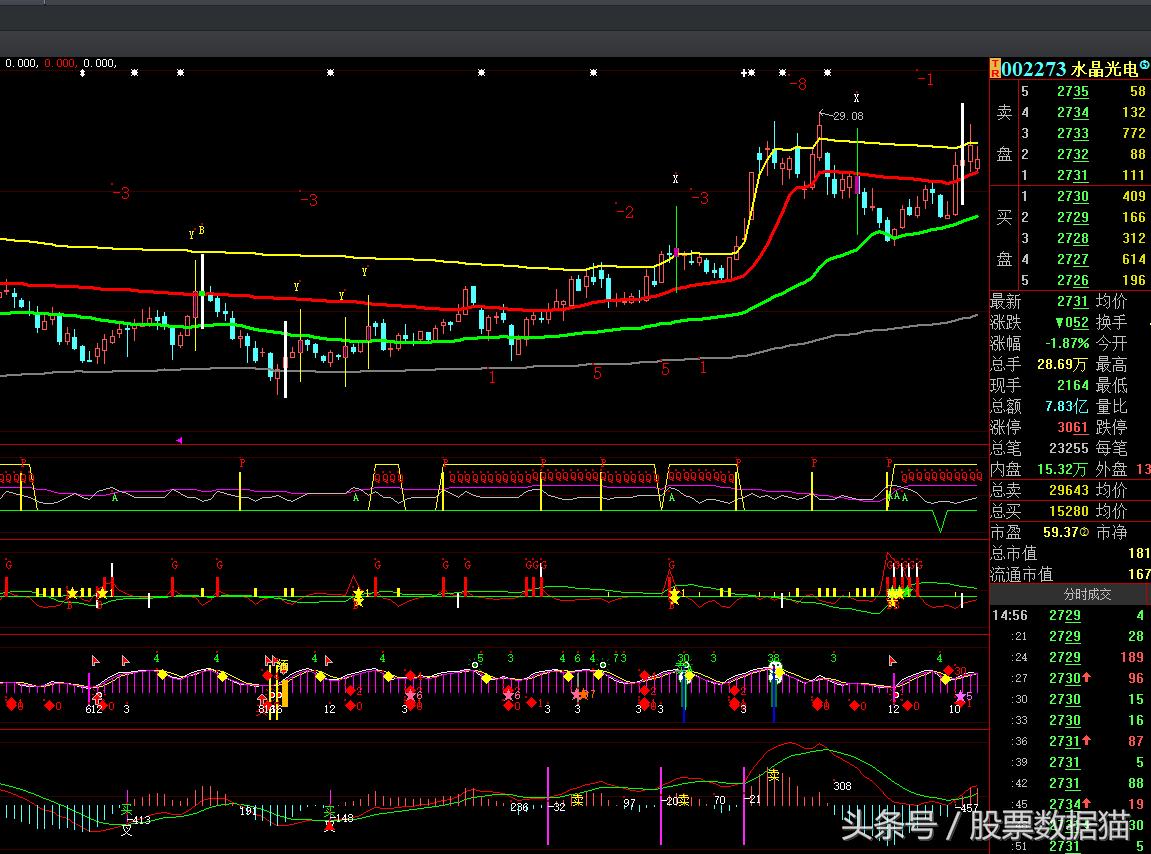Click the 市盈 value 59.37
1151x854 pixels.
coord(1061,532)
